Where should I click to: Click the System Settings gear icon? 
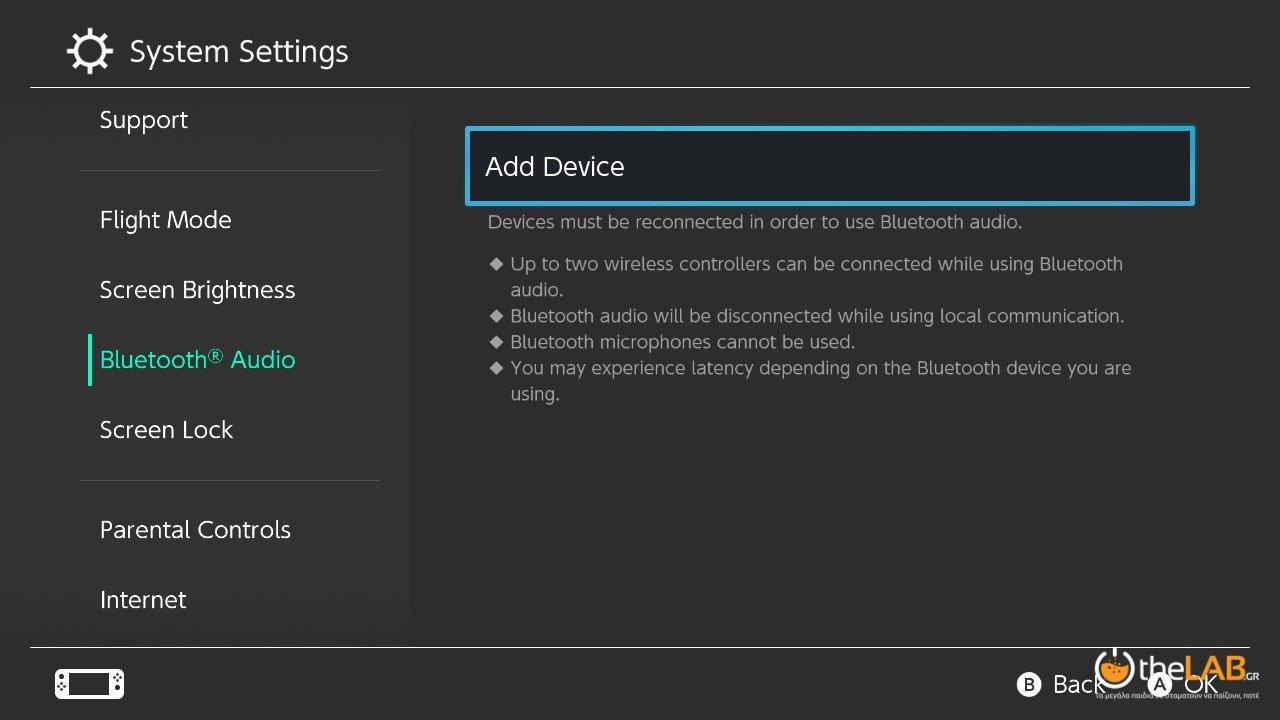coord(89,51)
